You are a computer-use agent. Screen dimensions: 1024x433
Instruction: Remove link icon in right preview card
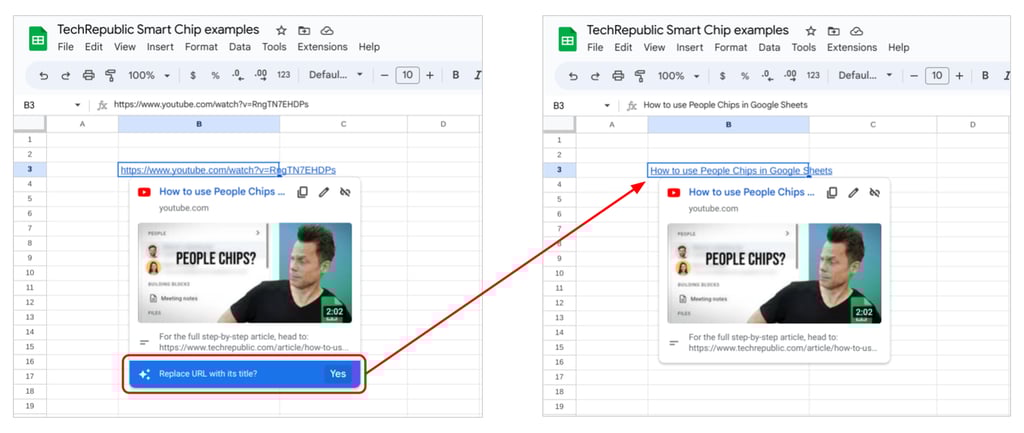(x=875, y=193)
